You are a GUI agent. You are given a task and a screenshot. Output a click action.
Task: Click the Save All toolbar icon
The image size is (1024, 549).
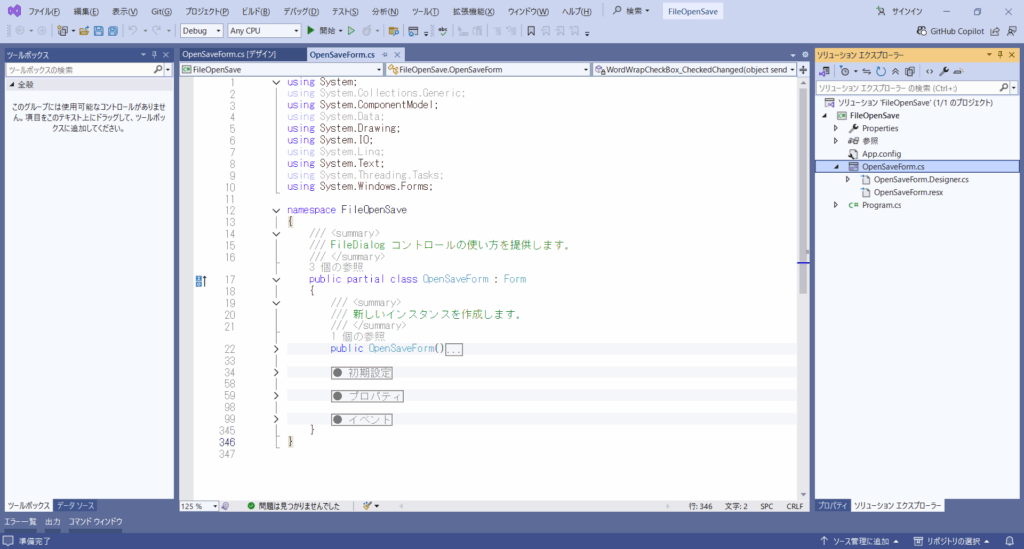coord(115,31)
